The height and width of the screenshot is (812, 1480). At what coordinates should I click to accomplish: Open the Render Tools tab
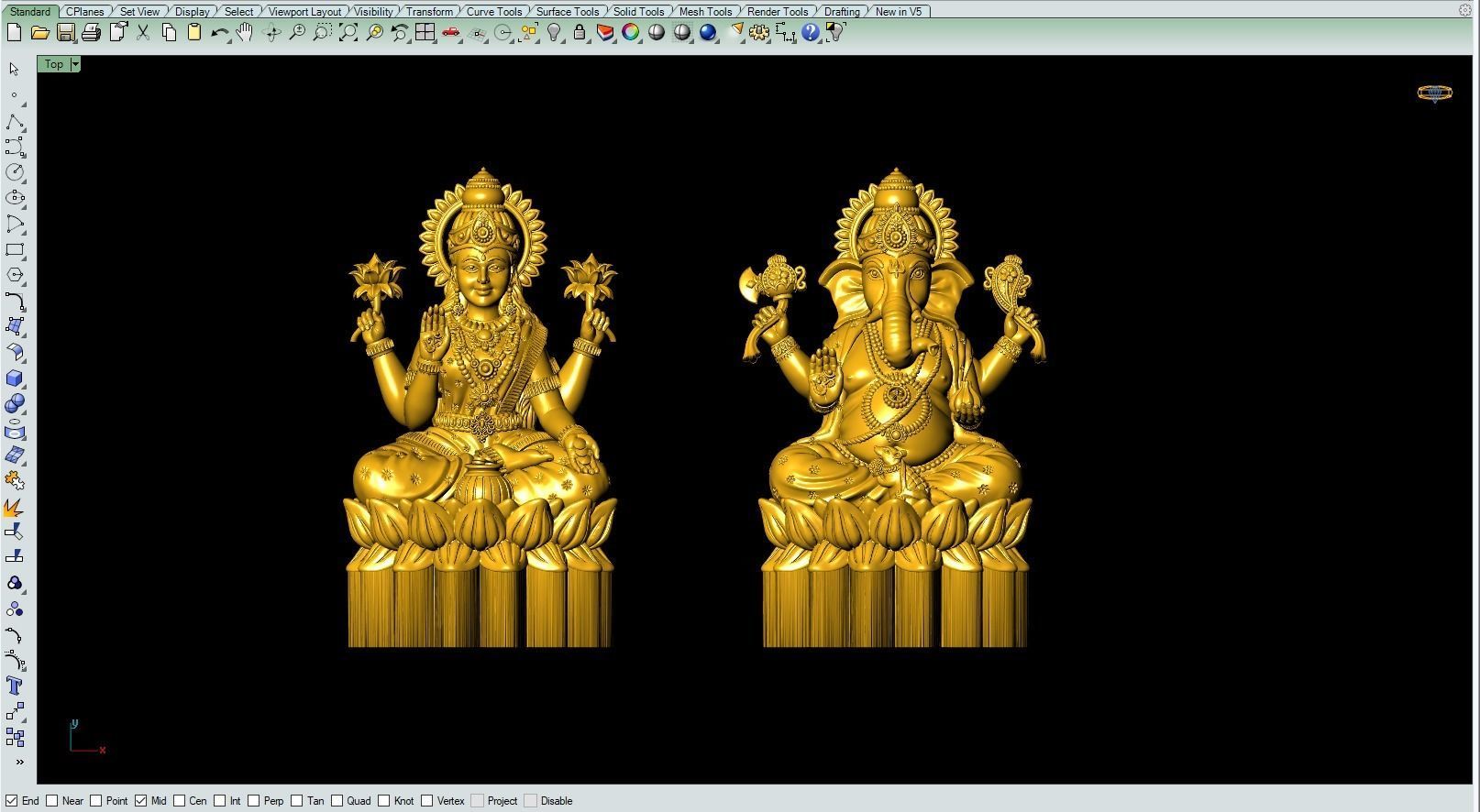(x=778, y=12)
